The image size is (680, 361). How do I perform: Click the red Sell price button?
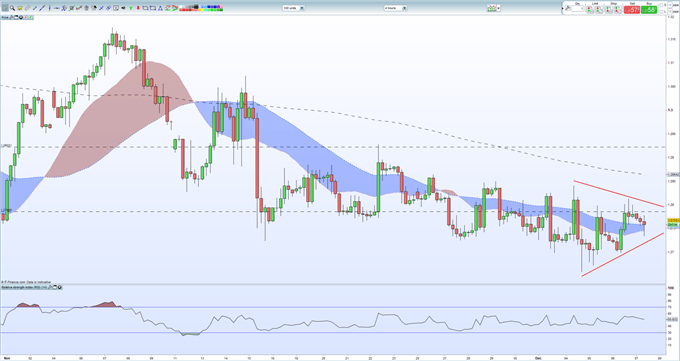(632, 10)
